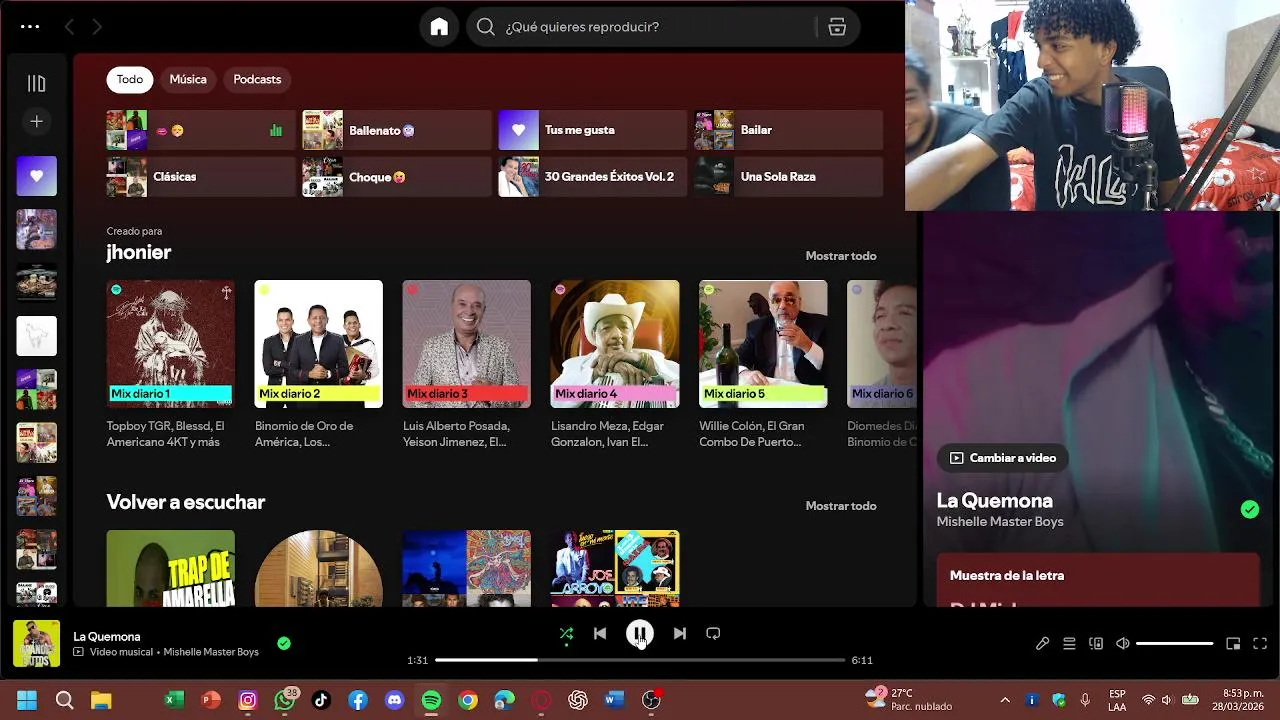Click Mostrar todo beside jhonier section
The width and height of the screenshot is (1280, 720).
tap(841, 256)
